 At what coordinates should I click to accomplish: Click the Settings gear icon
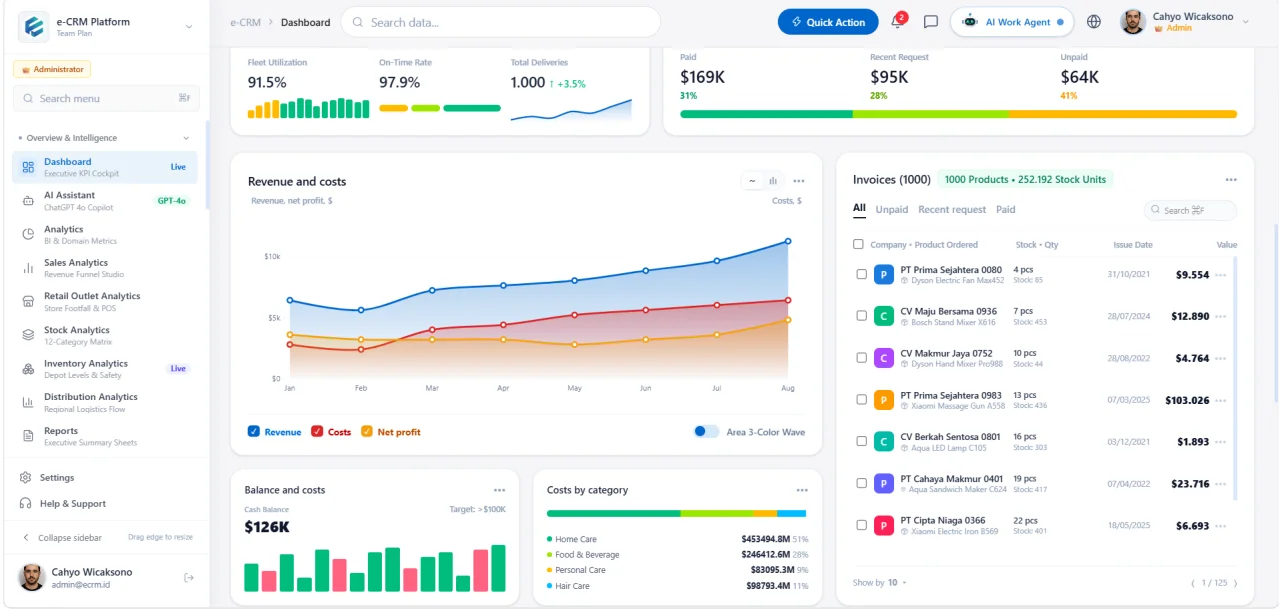point(26,478)
